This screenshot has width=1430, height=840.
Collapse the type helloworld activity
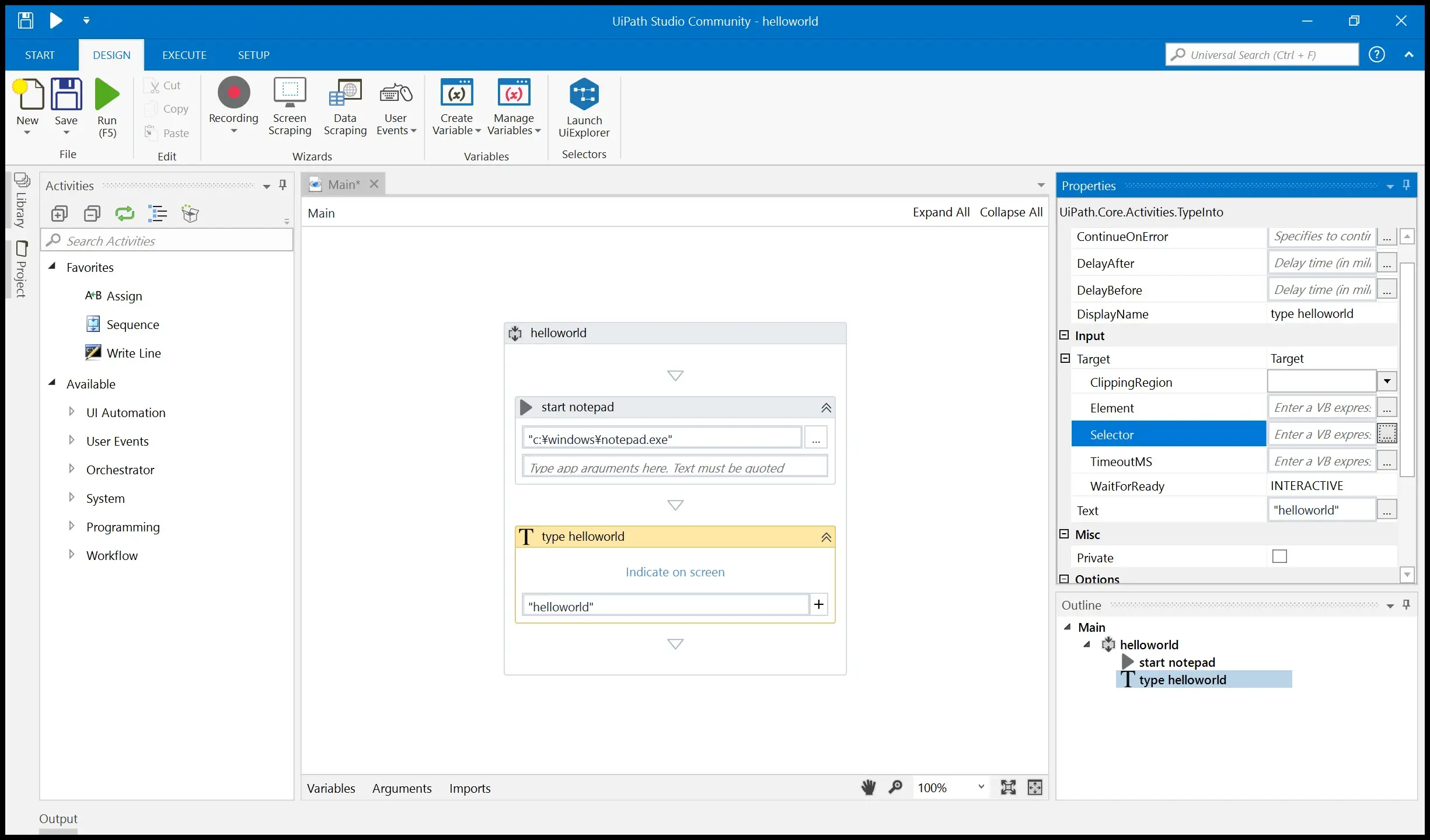(x=826, y=537)
